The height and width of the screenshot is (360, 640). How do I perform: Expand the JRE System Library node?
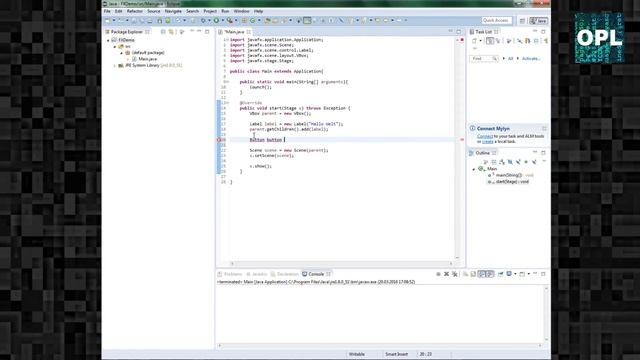115,65
